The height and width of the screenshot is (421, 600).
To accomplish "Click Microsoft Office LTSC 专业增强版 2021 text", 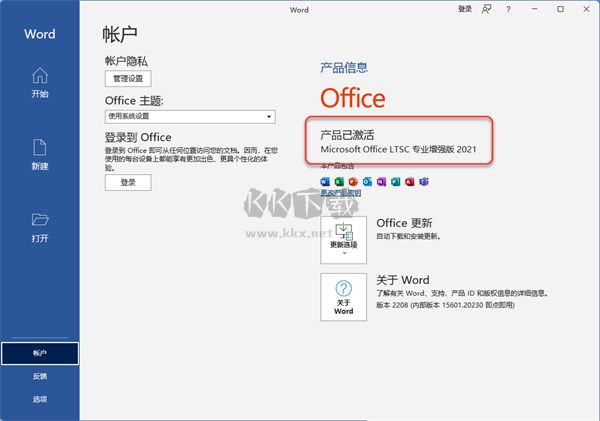I will (398, 149).
